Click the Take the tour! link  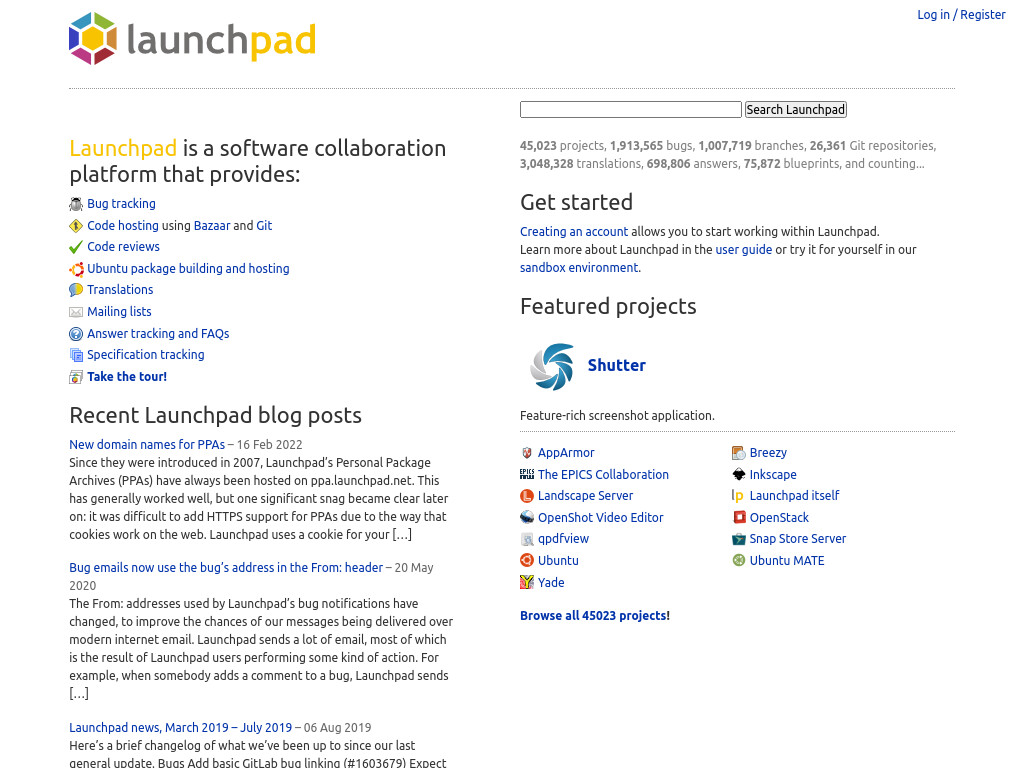click(127, 377)
